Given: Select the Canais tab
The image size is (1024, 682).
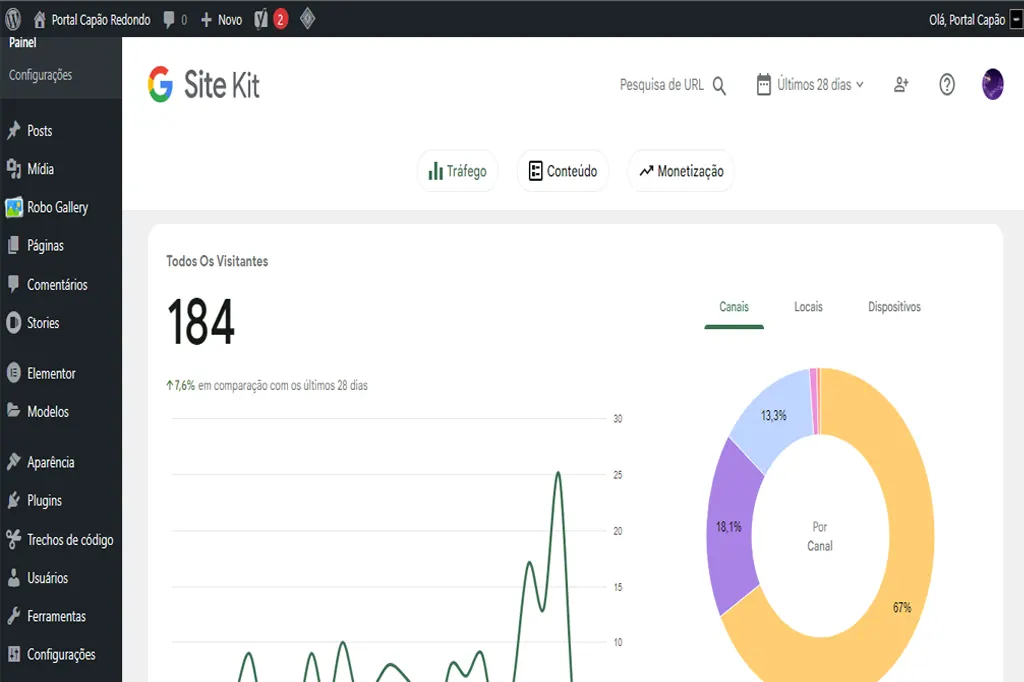Looking at the screenshot, I should [x=734, y=307].
